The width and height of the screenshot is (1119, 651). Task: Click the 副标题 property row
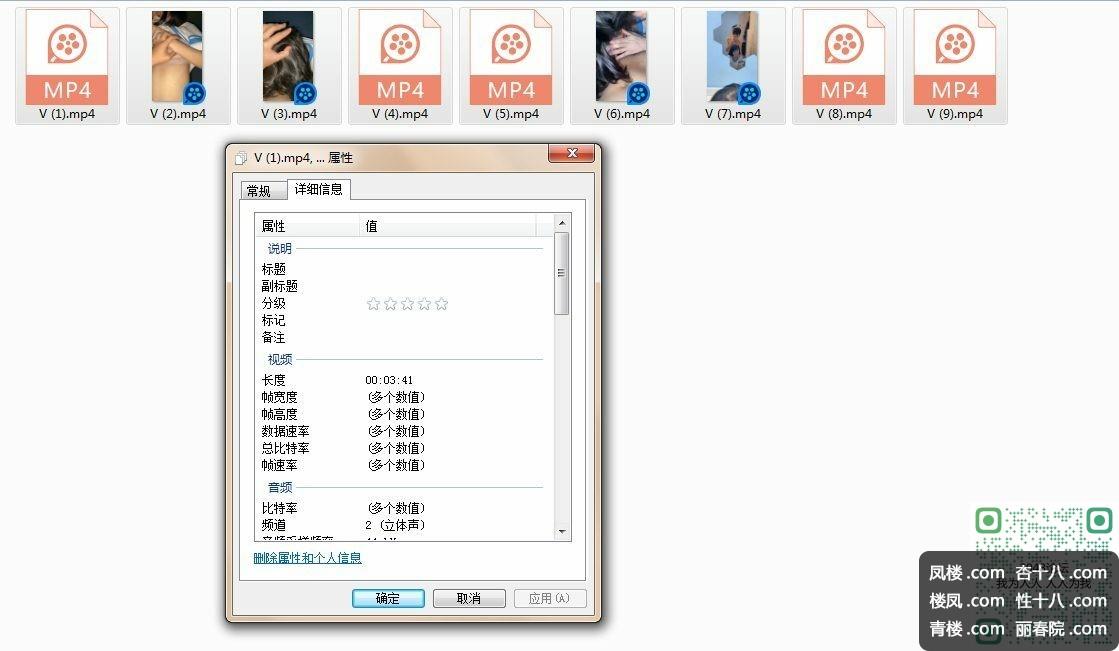[x=400, y=286]
